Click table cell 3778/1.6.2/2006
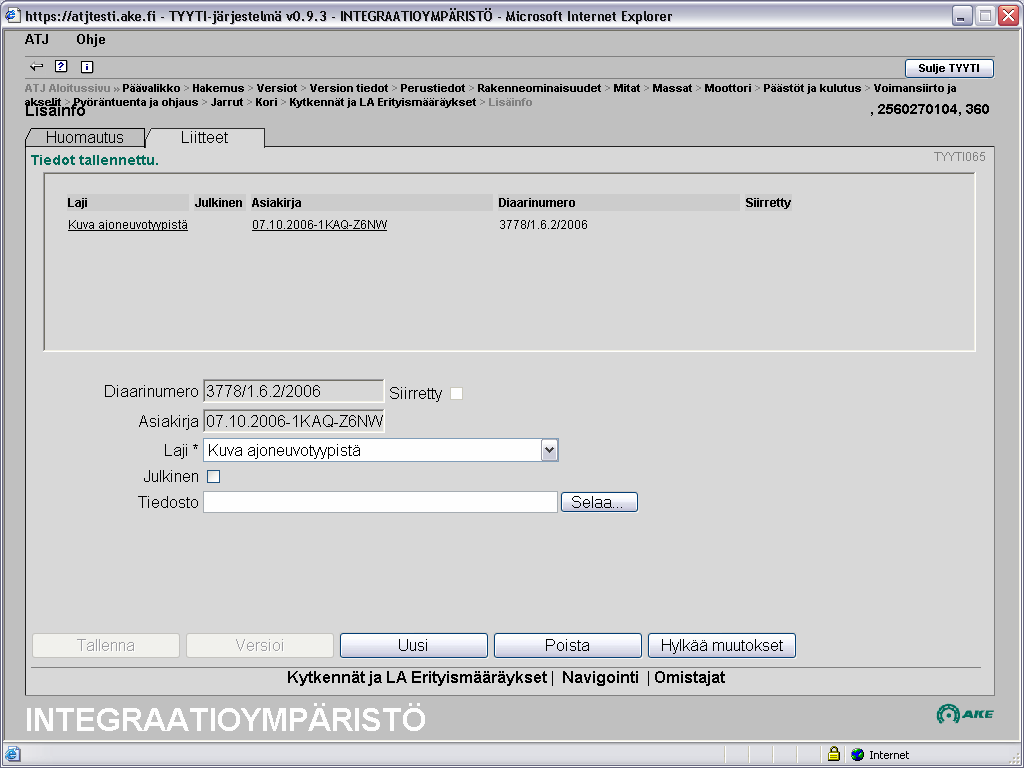The image size is (1024, 768). (543, 225)
